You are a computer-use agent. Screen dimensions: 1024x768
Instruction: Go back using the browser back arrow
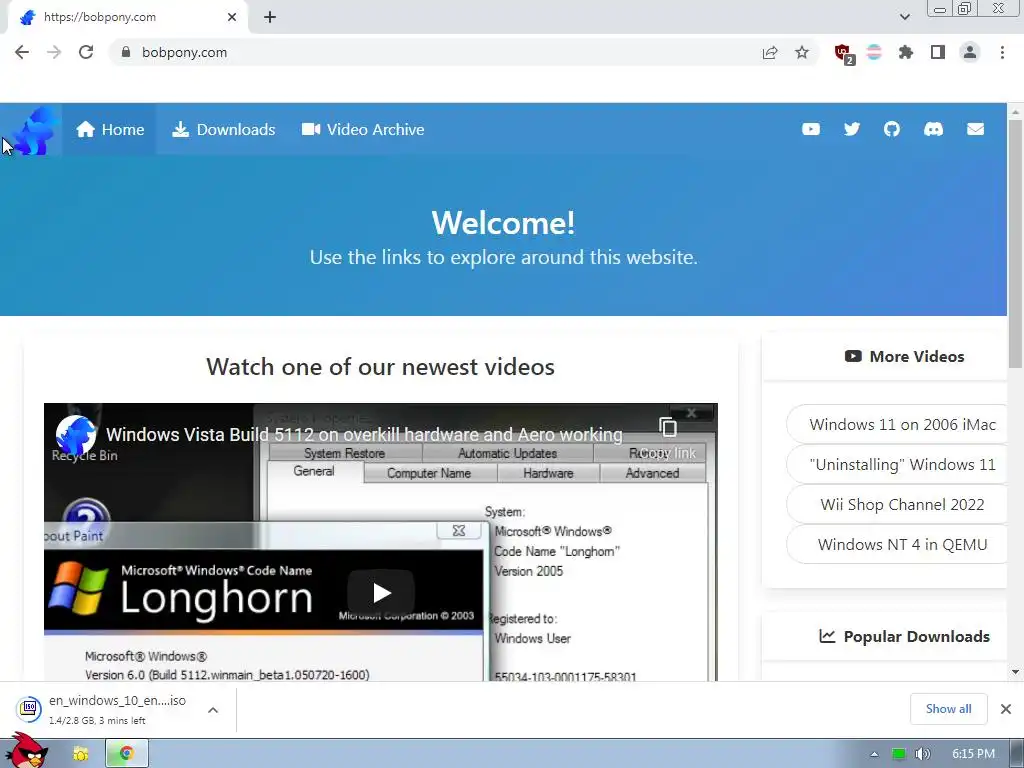click(22, 52)
